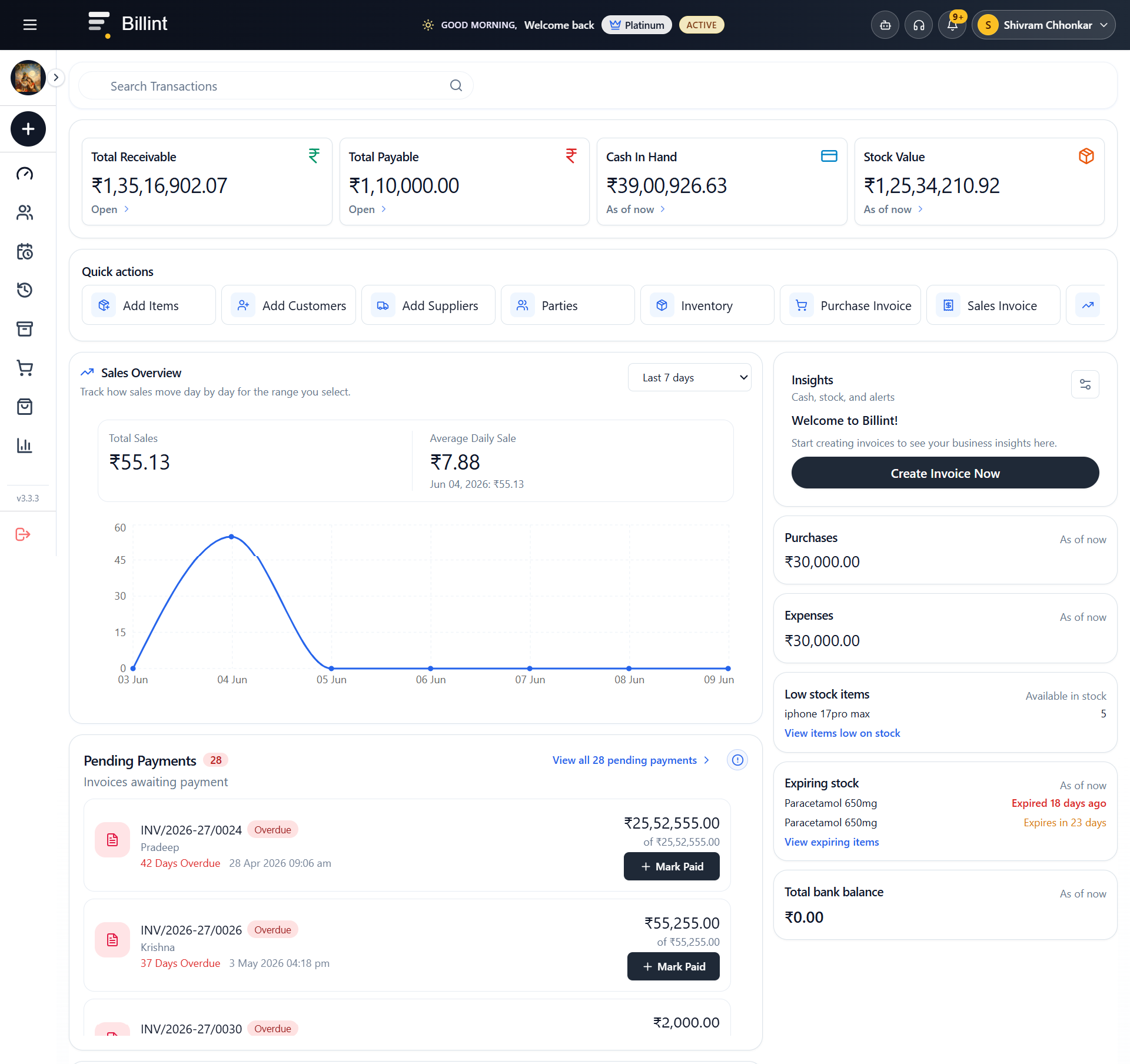Click the Platinum plan badge
This screenshot has height=1064, width=1130.
coord(637,25)
